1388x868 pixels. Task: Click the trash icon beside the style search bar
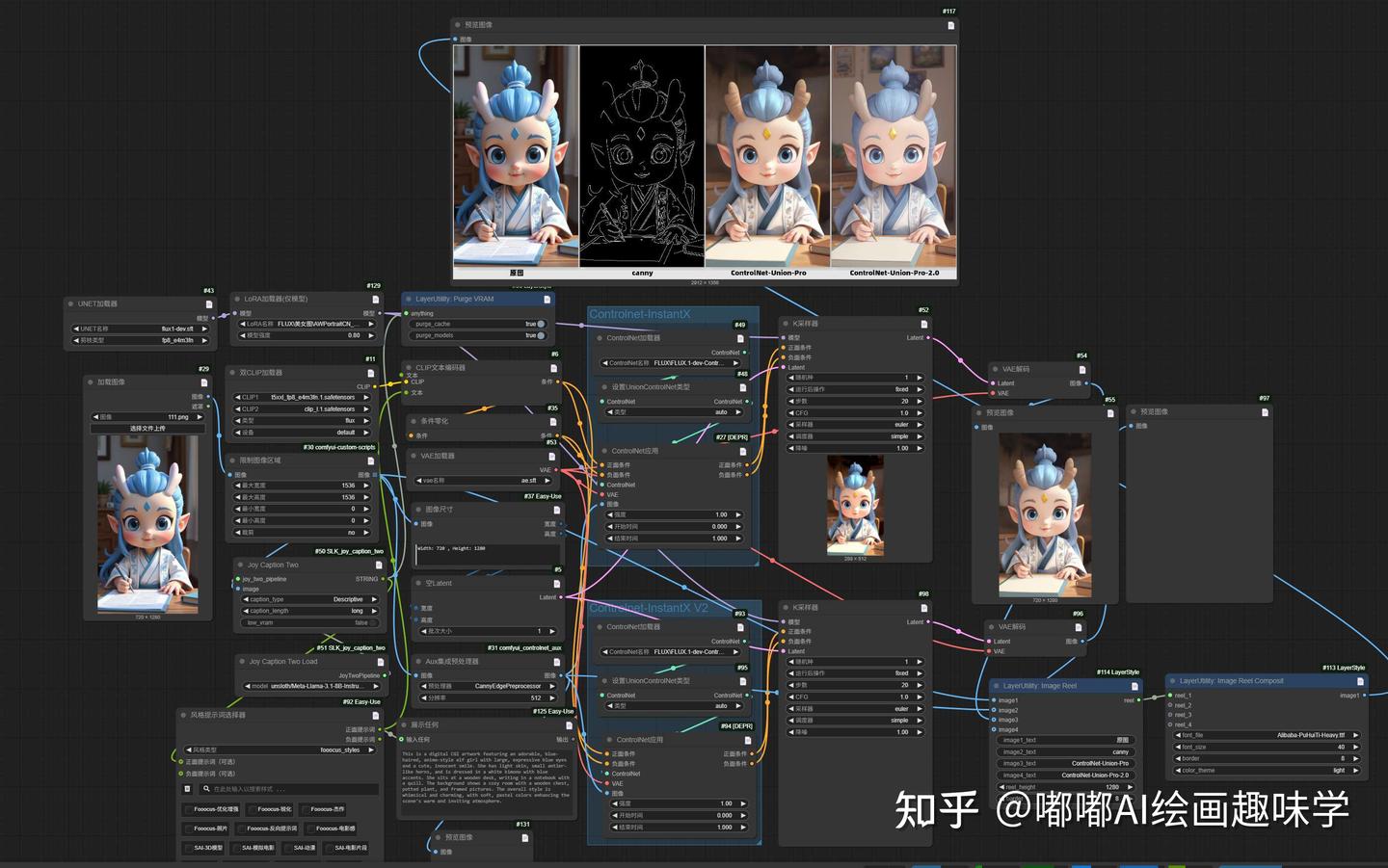tap(185, 789)
